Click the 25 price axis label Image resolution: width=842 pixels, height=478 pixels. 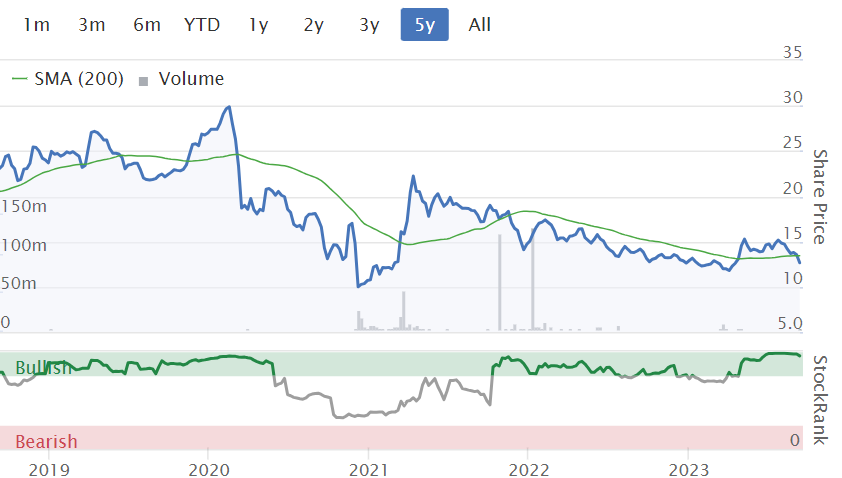pyautogui.click(x=792, y=143)
